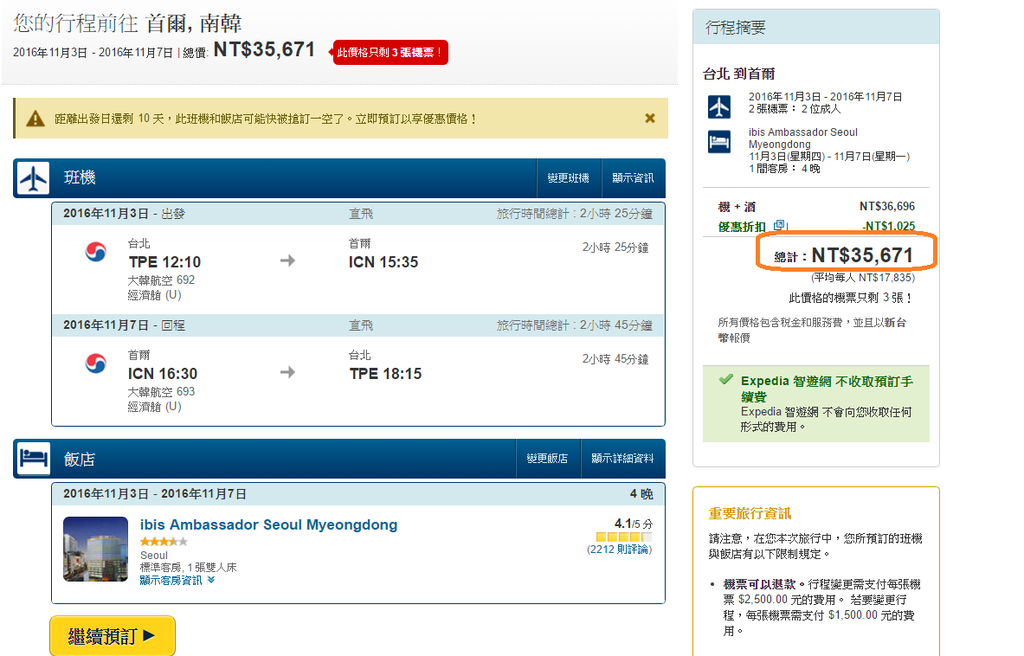Click the arrival time ICN 15:35
Screen dimensions: 1024x656
click(x=383, y=262)
